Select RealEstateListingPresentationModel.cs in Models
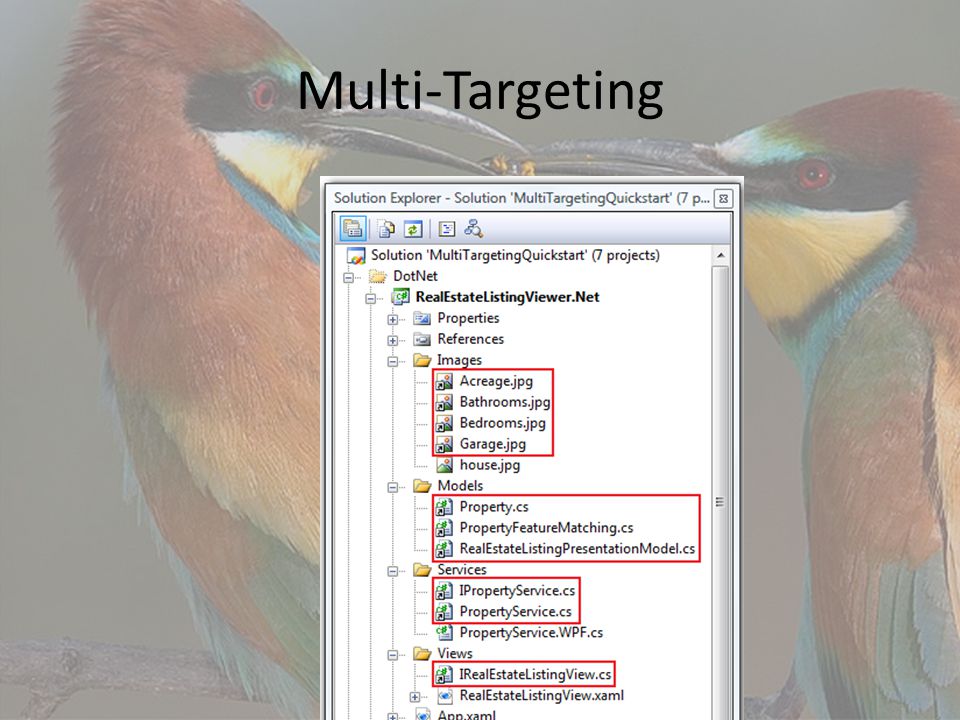The height and width of the screenshot is (720, 960). (577, 549)
